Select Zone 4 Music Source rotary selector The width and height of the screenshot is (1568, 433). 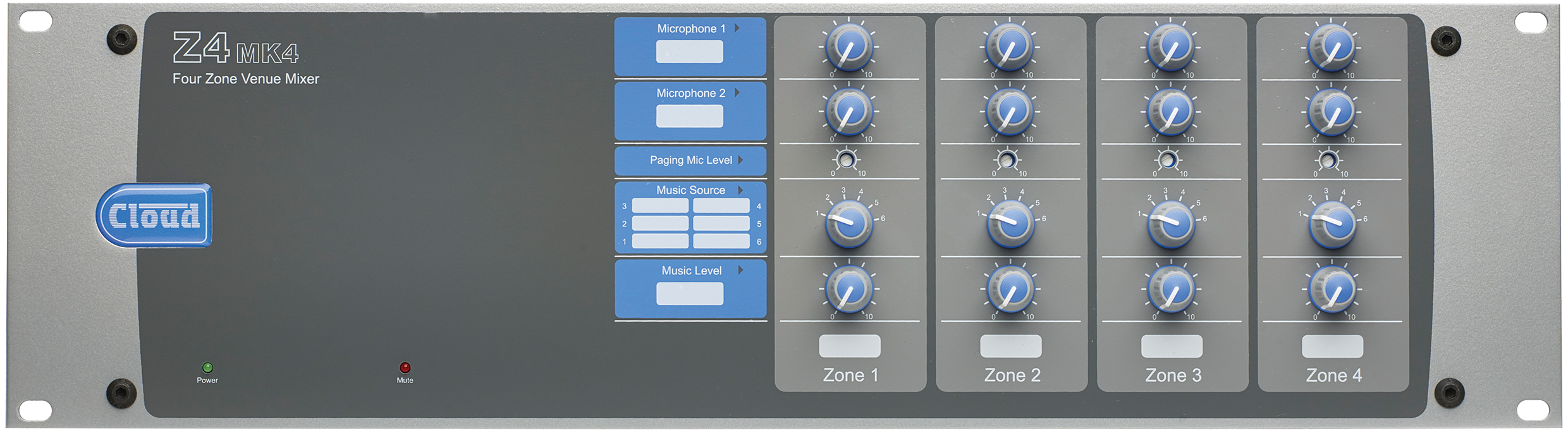point(1332,224)
